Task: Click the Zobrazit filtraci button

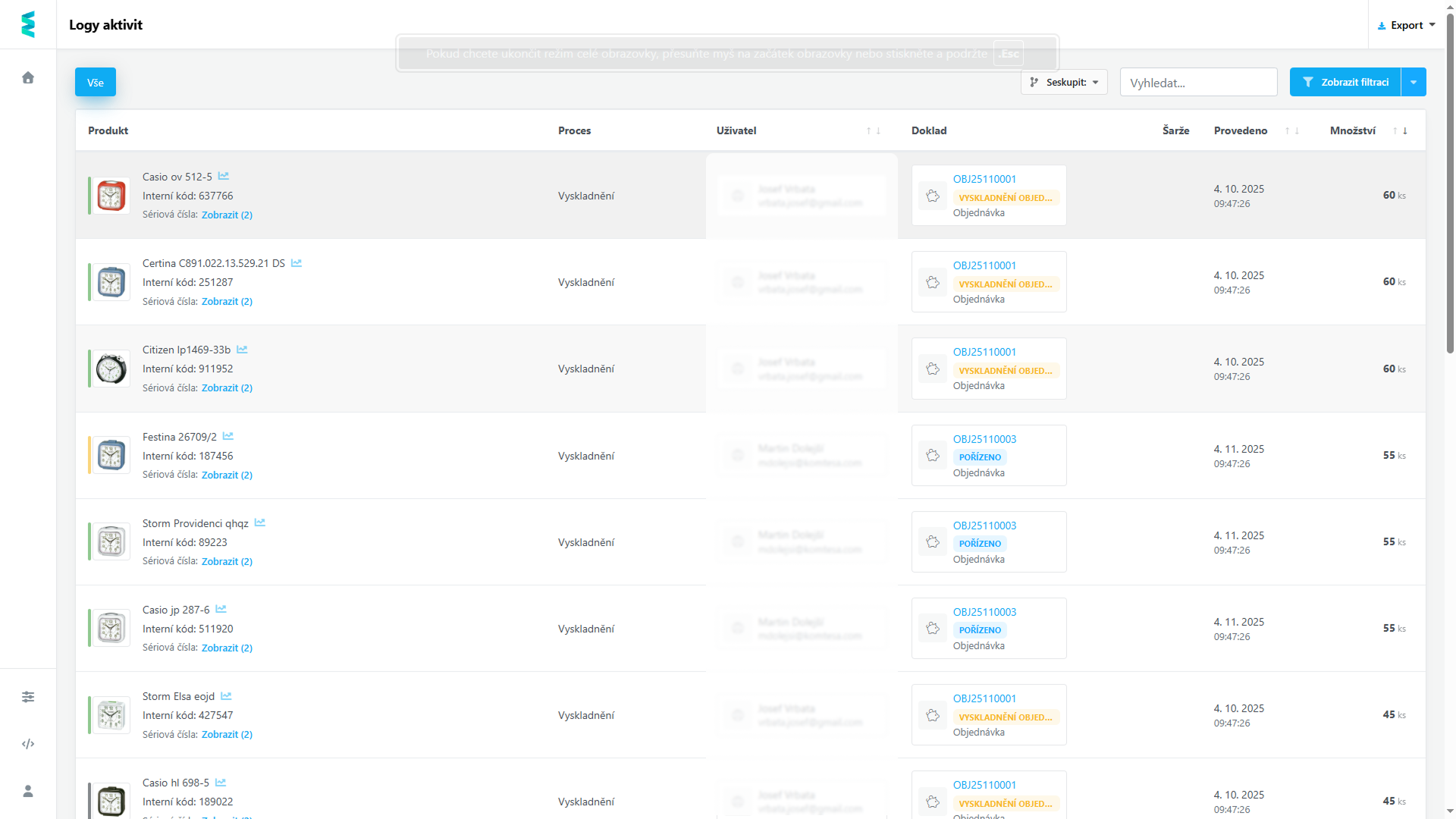Action: 1346,82
